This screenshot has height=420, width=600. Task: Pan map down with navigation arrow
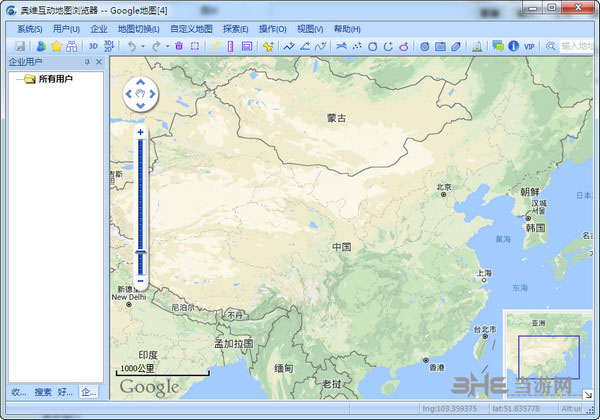tap(140, 106)
